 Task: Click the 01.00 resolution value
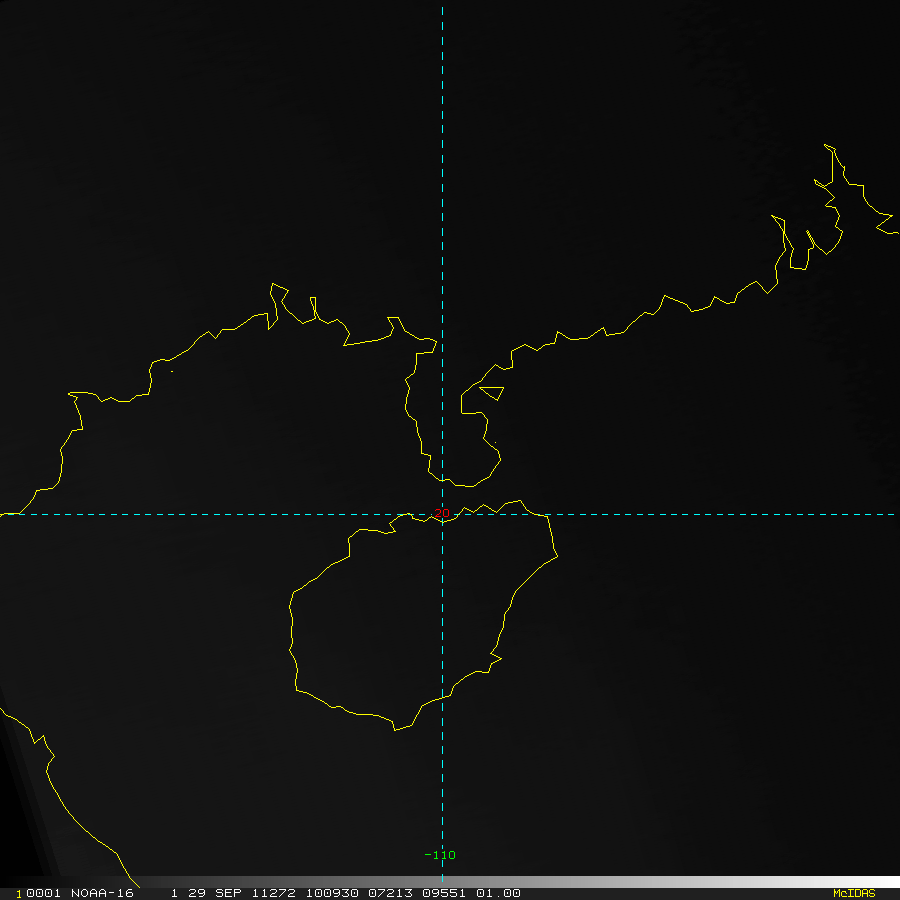click(498, 893)
